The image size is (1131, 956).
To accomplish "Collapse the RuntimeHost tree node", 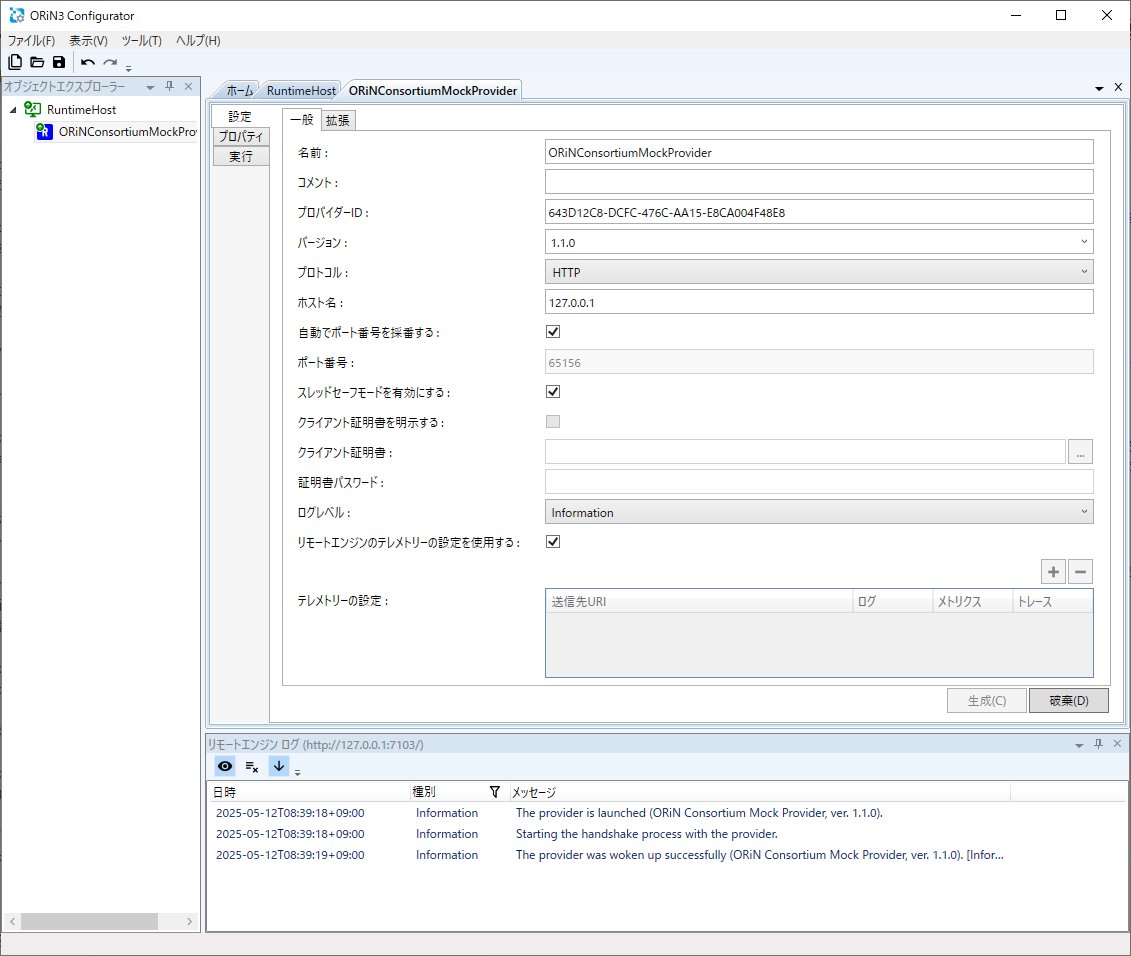I will [x=13, y=110].
